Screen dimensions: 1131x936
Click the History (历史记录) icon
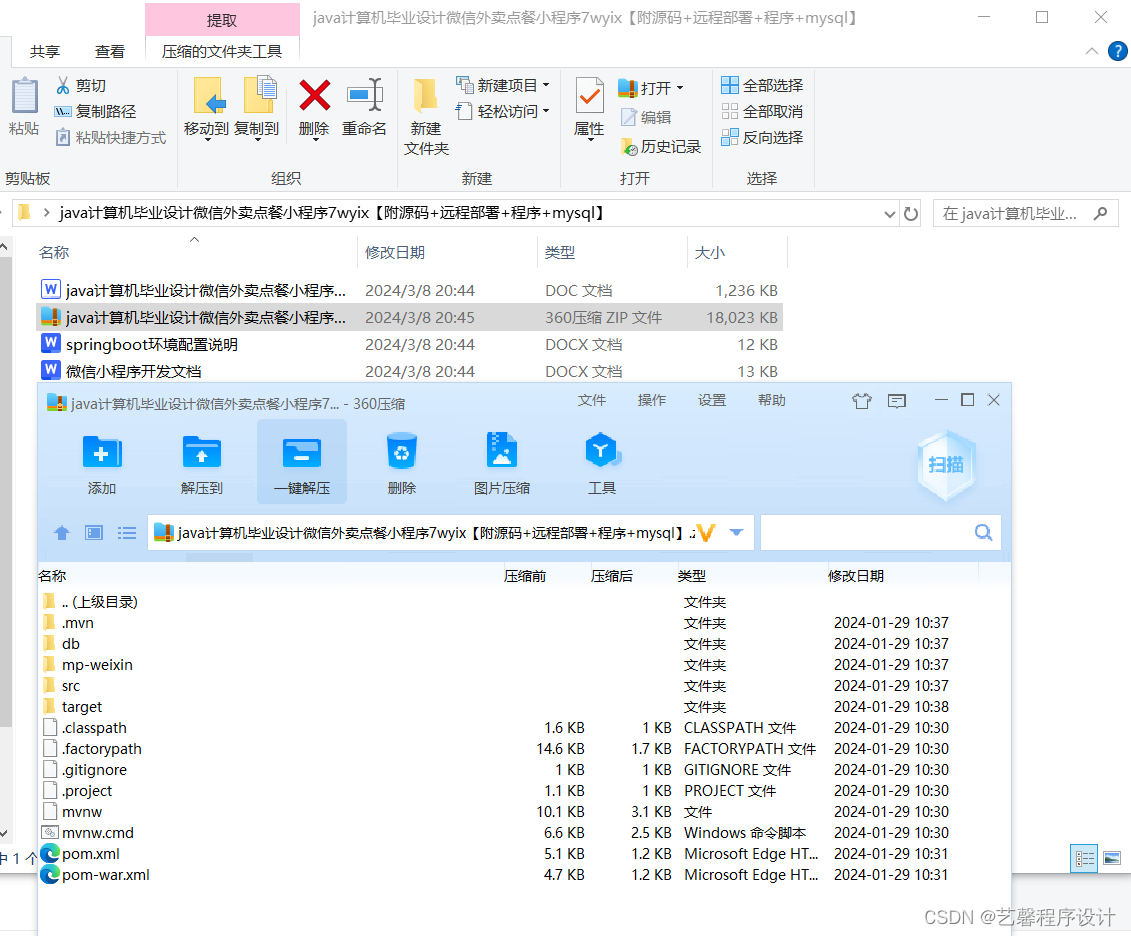point(629,147)
